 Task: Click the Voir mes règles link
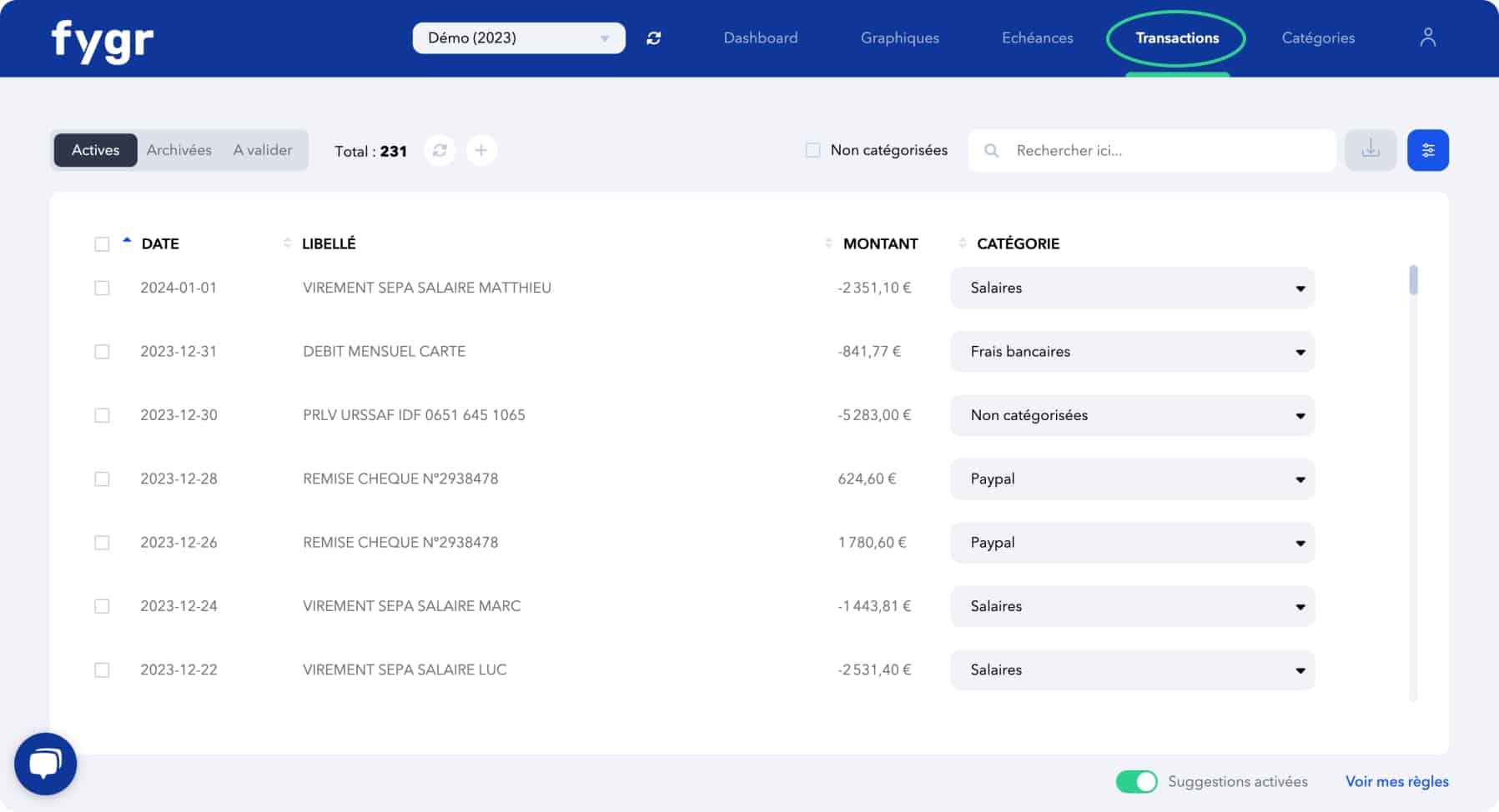(1396, 782)
